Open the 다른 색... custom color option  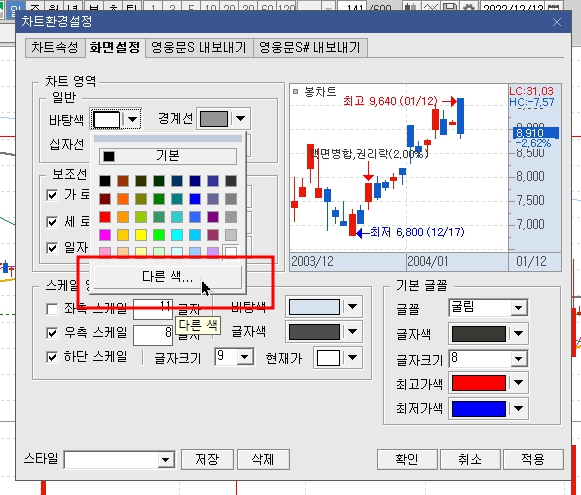pyautogui.click(x=167, y=277)
